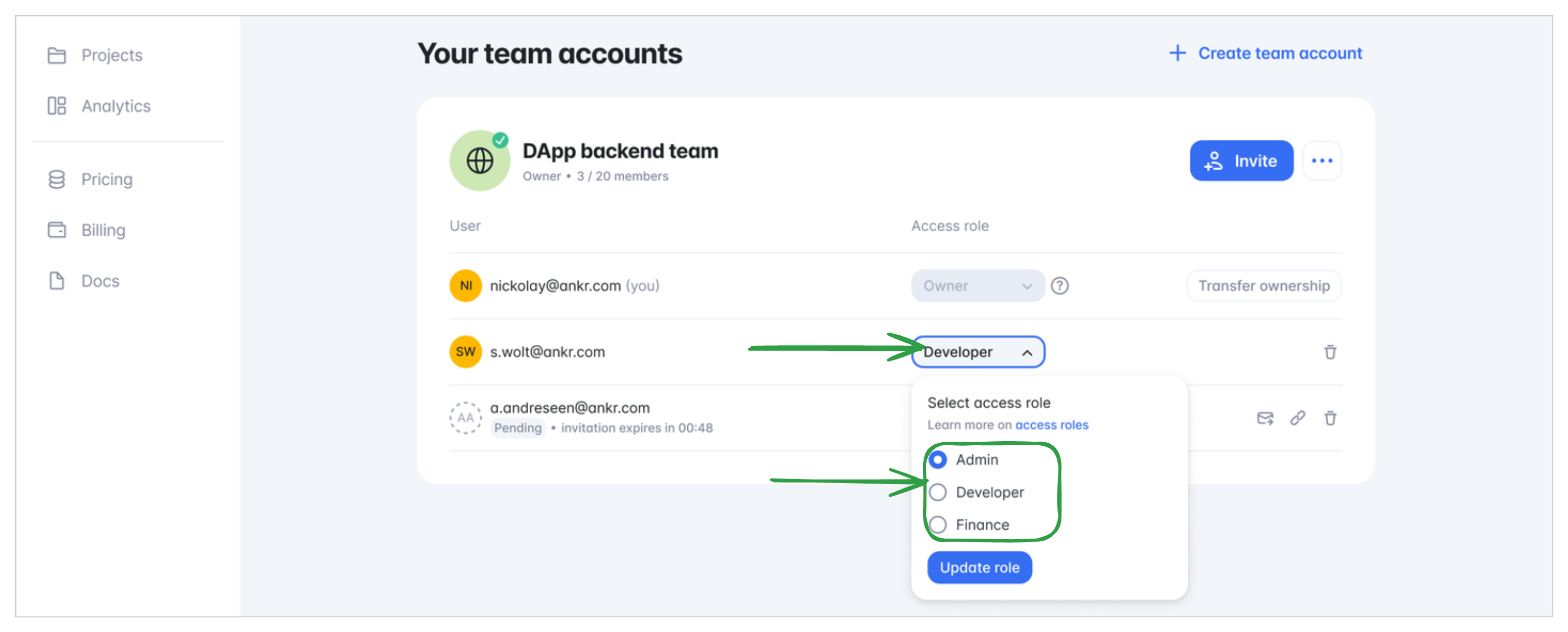Resend invitation email to a.andreseen@ankr.com
Viewport: 1568px width, 632px height.
click(1265, 418)
